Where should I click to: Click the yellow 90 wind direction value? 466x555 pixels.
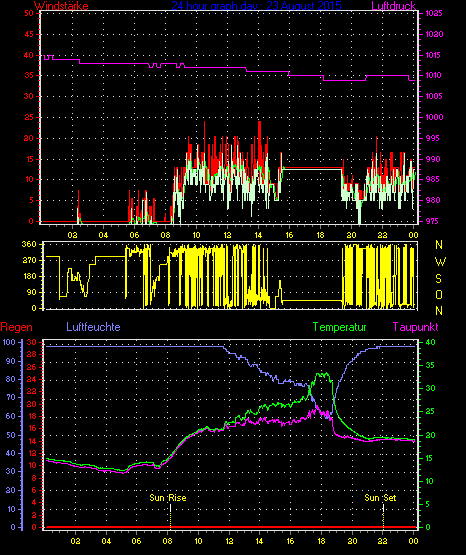click(32, 292)
